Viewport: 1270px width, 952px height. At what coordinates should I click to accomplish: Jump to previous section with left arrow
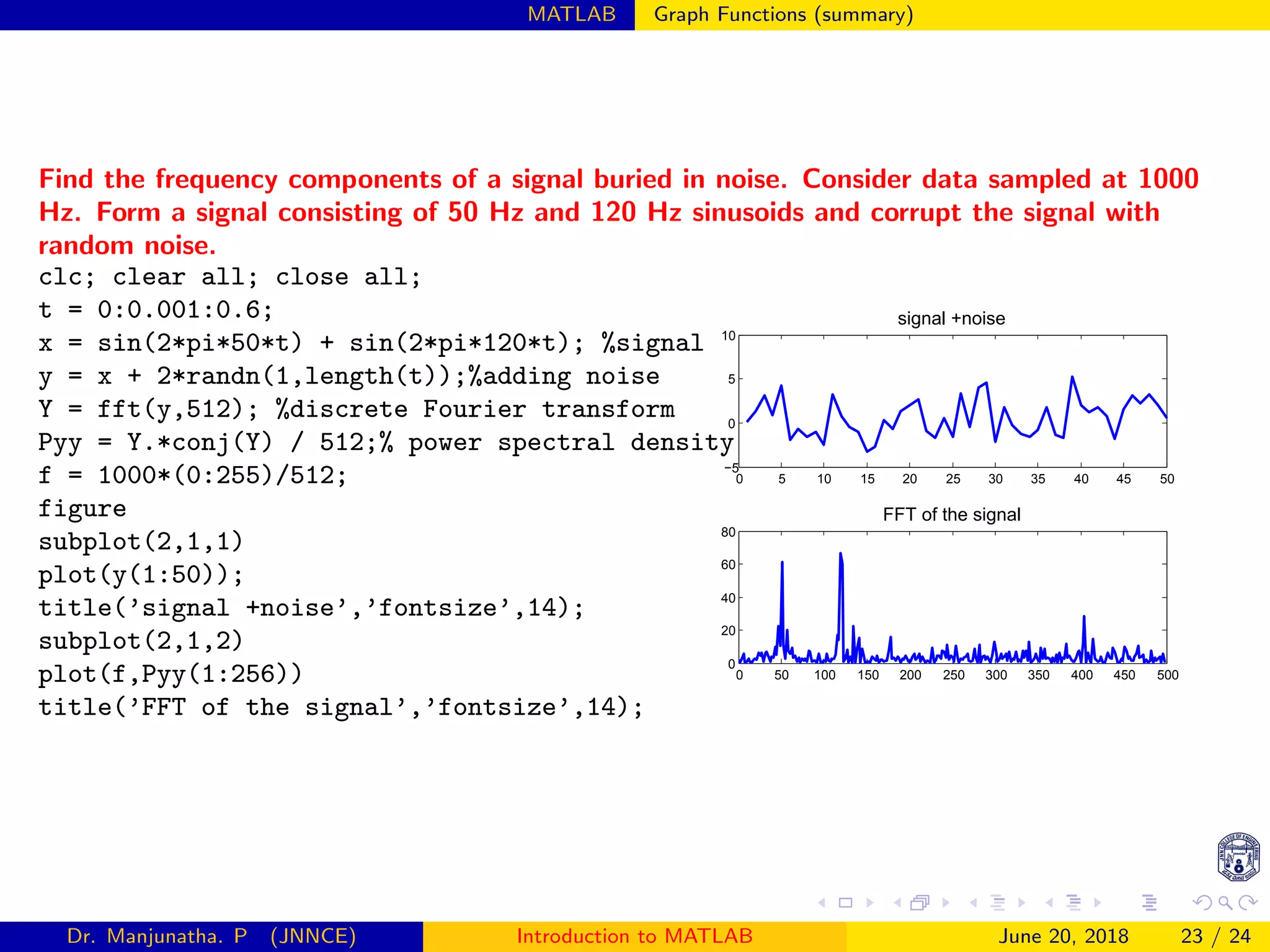tap(1049, 903)
